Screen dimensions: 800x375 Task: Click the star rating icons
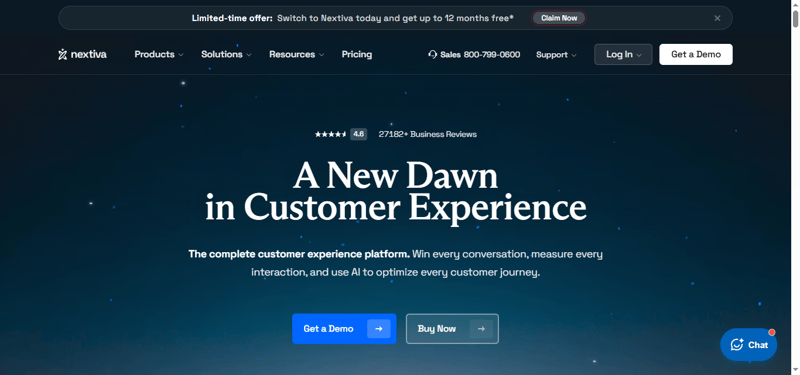[331, 134]
